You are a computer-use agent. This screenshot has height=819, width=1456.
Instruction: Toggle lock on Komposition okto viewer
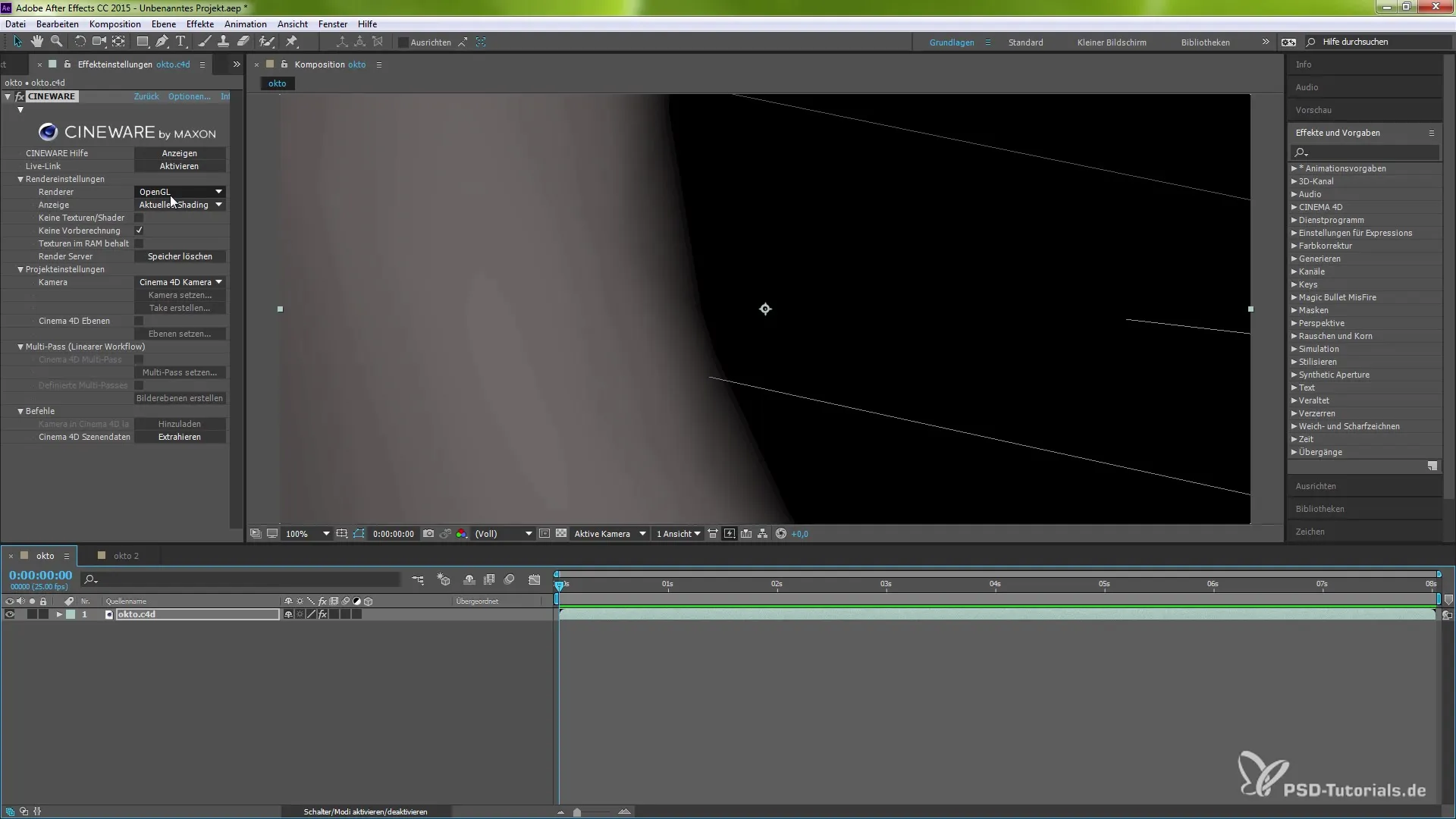pos(284,64)
